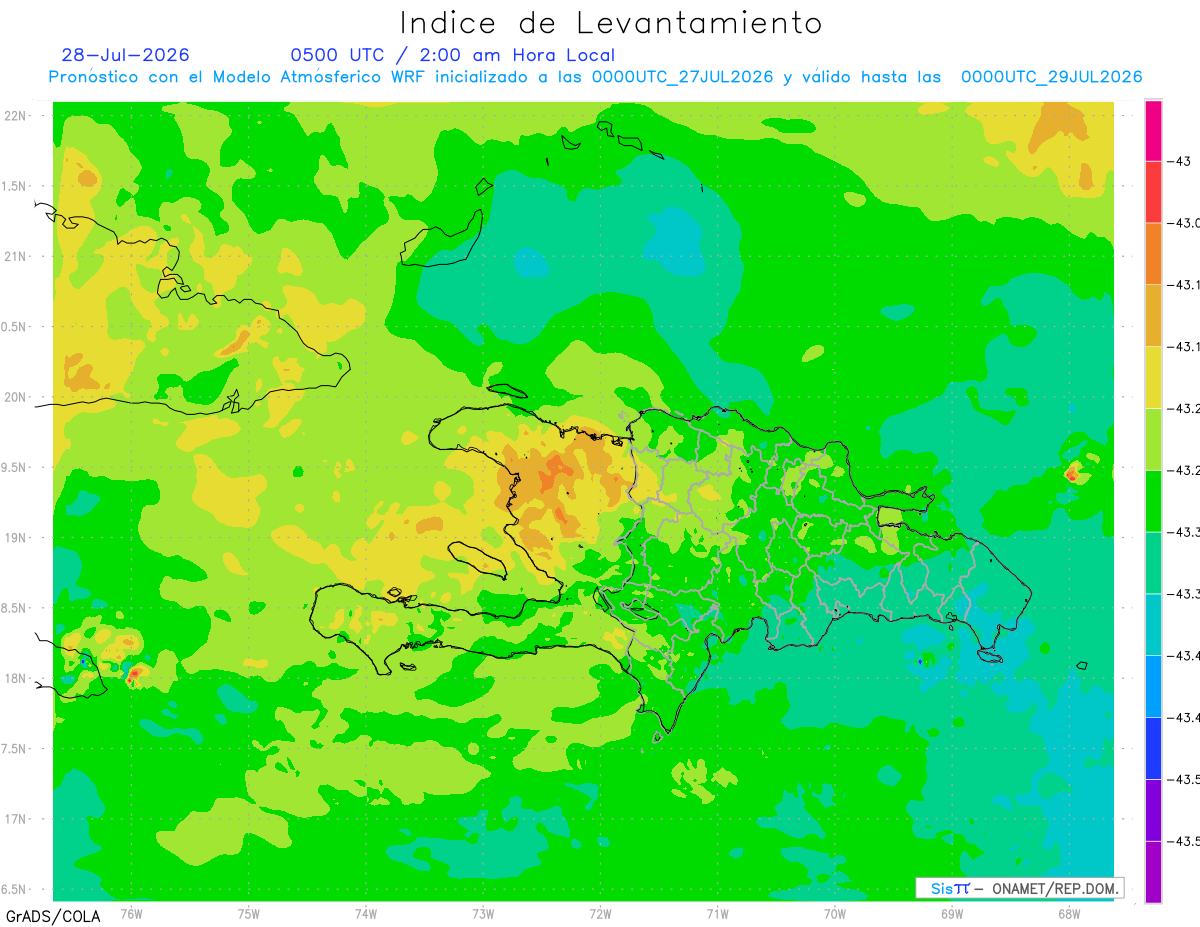Click the '73W' longitude label
The image size is (1200, 927).
pyautogui.click(x=483, y=913)
